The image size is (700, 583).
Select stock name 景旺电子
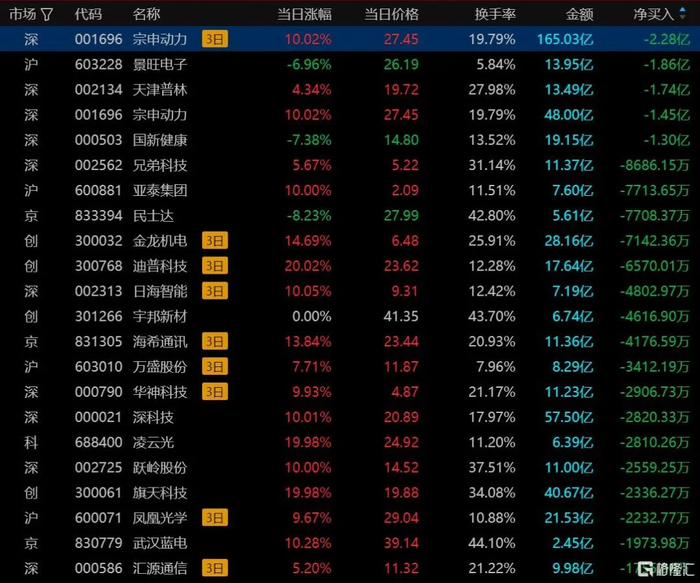pos(160,64)
